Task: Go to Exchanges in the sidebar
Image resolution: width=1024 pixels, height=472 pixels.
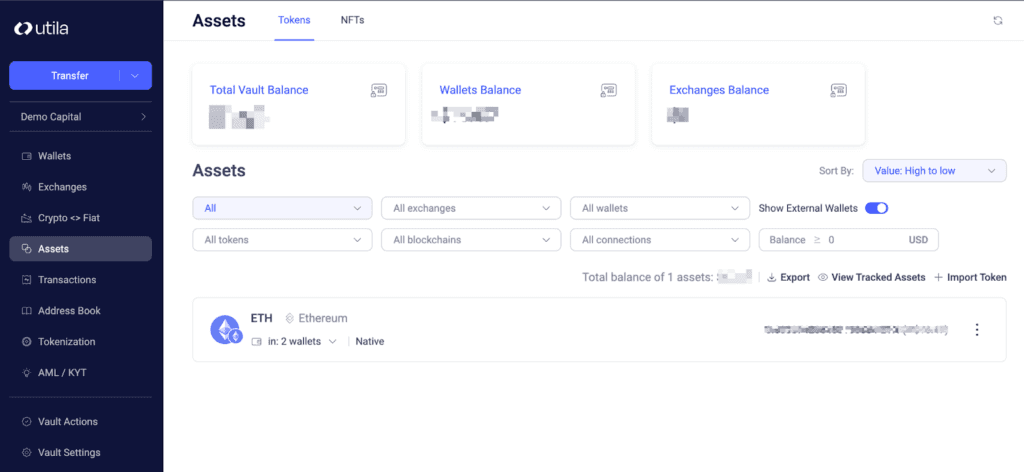Action: (x=80, y=187)
